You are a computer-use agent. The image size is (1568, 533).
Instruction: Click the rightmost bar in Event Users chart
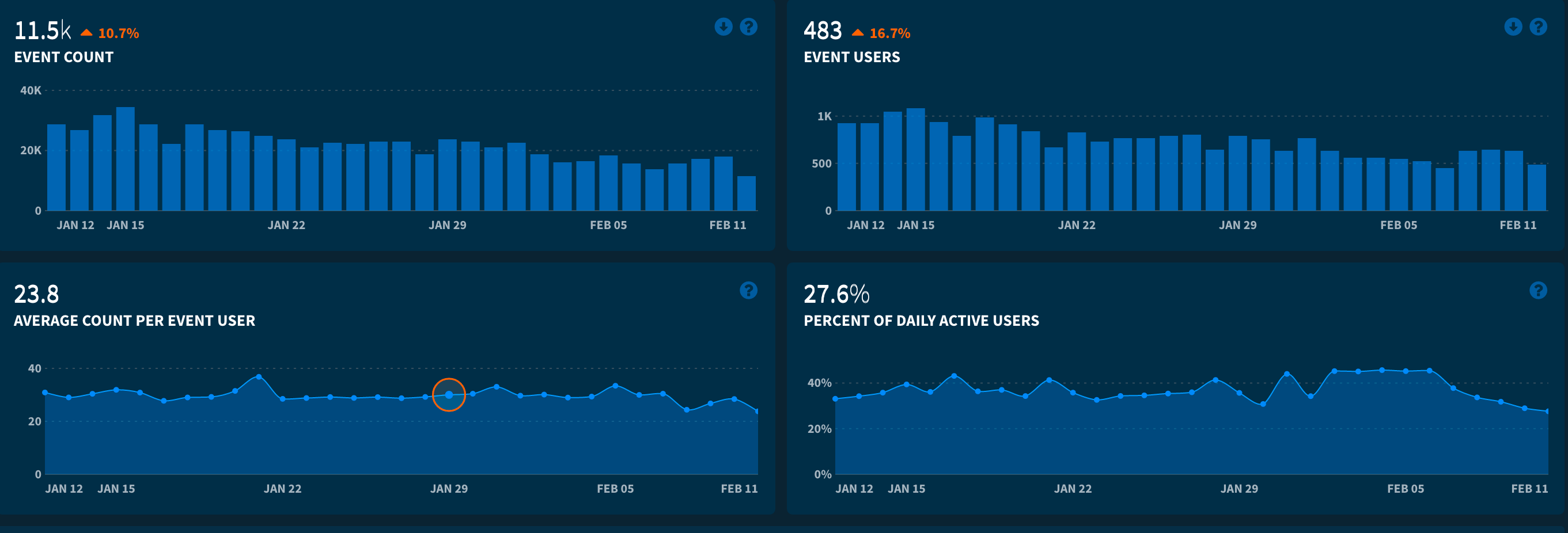click(1536, 188)
